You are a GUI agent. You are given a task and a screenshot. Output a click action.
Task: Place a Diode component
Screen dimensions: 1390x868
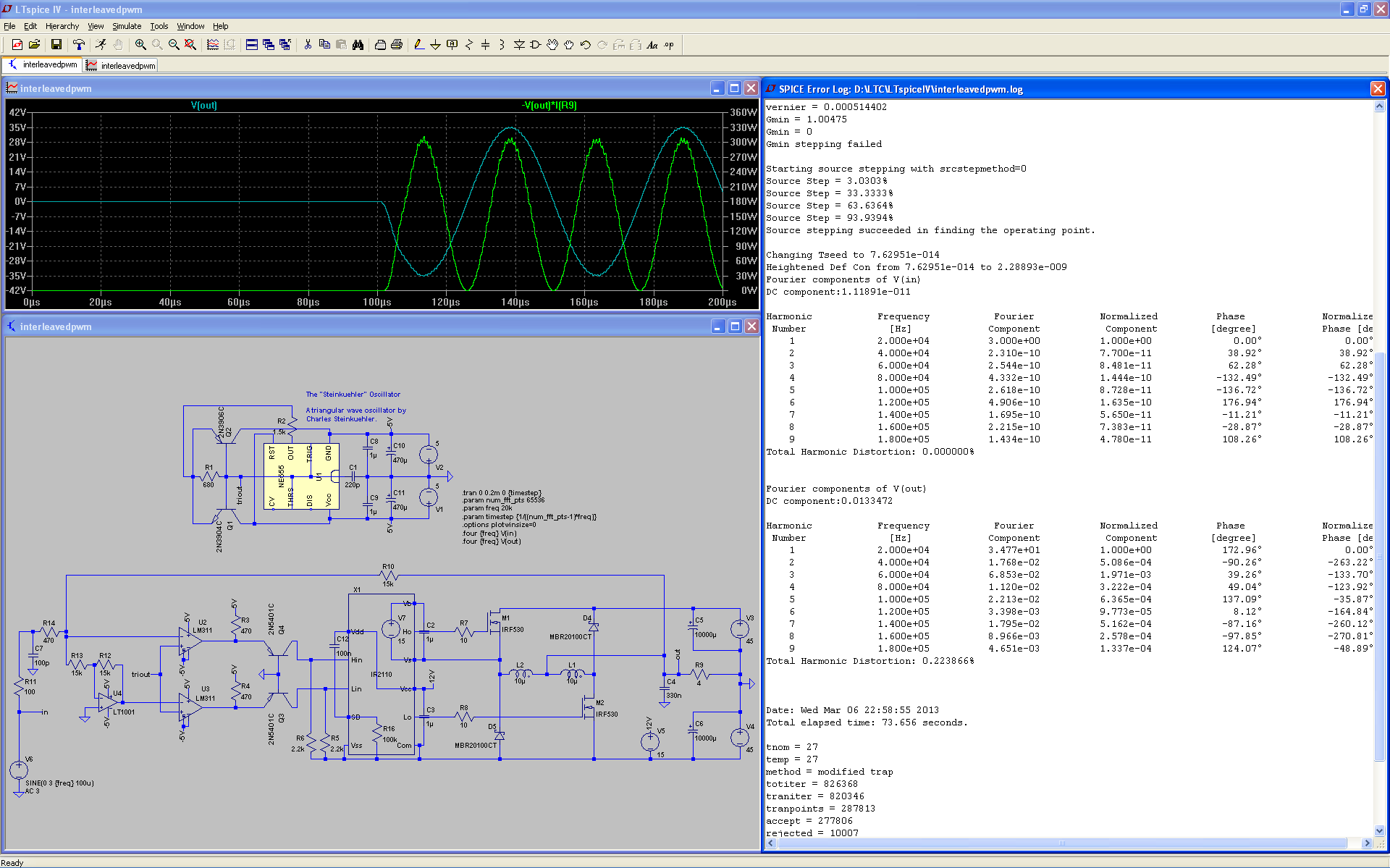pos(519,45)
